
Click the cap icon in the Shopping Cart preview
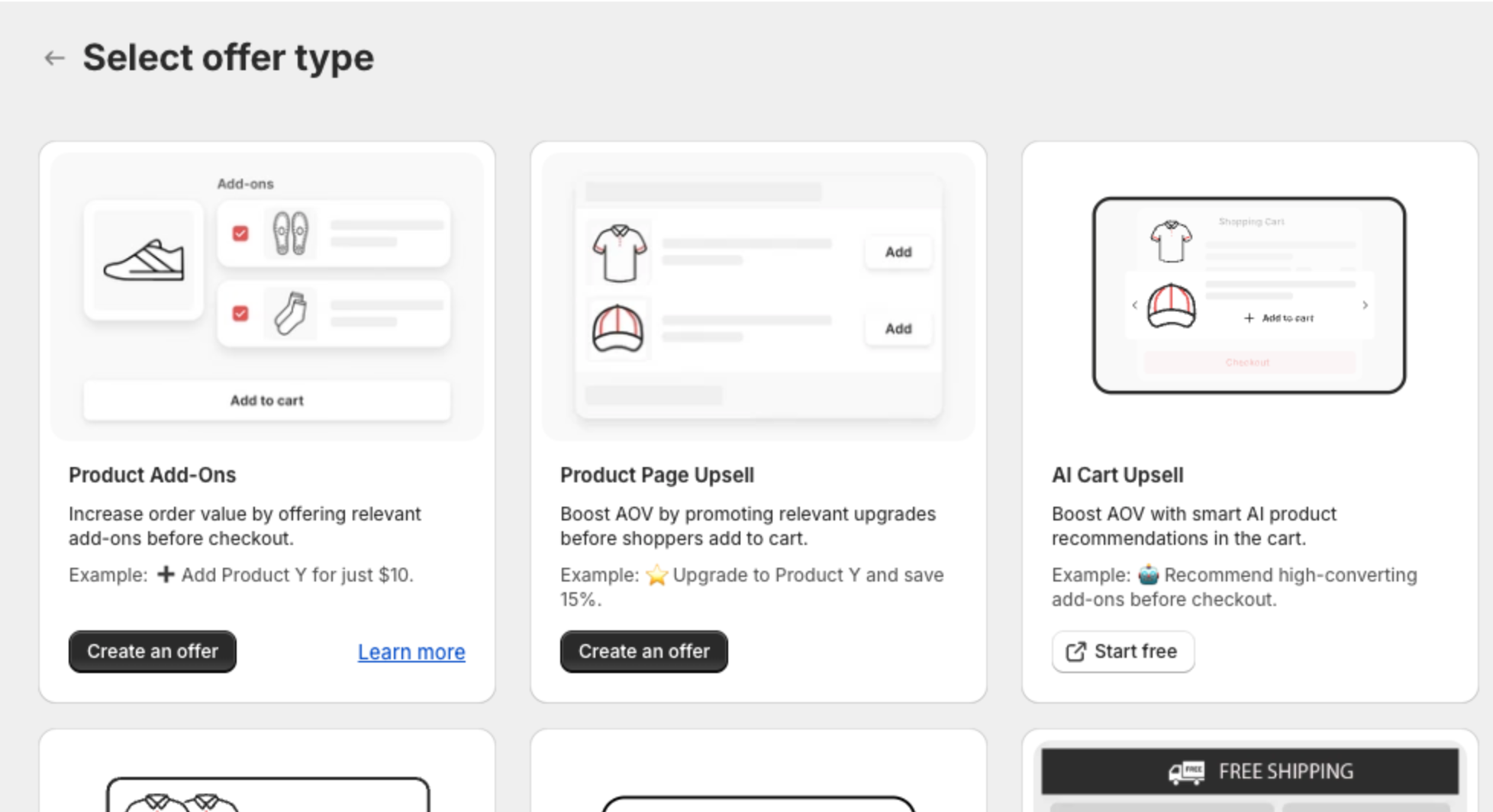click(1172, 305)
